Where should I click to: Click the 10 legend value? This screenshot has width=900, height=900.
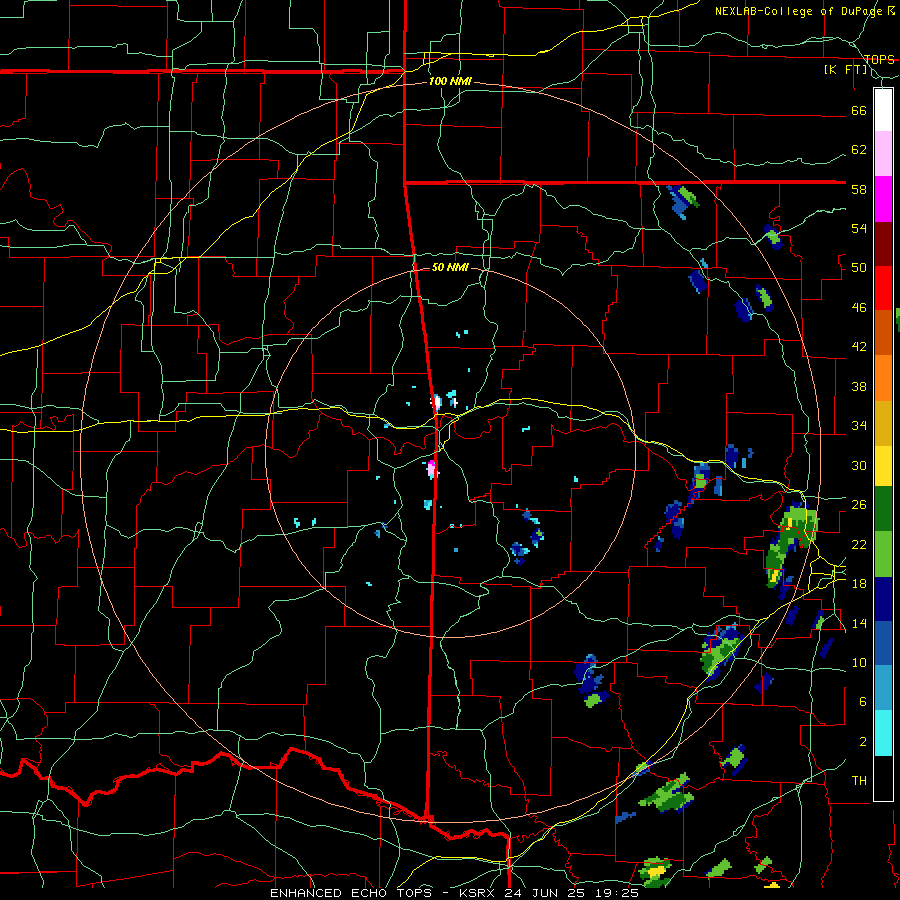(x=859, y=662)
